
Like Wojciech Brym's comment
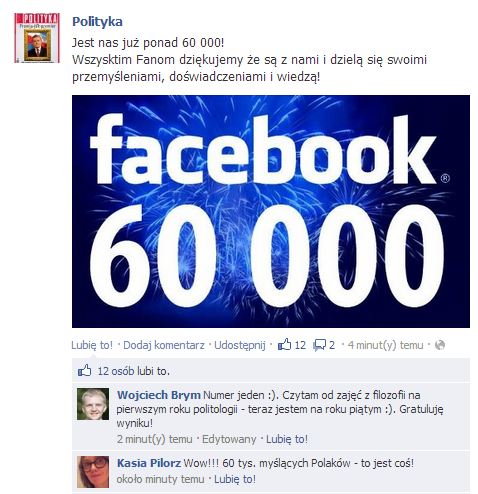287,439
